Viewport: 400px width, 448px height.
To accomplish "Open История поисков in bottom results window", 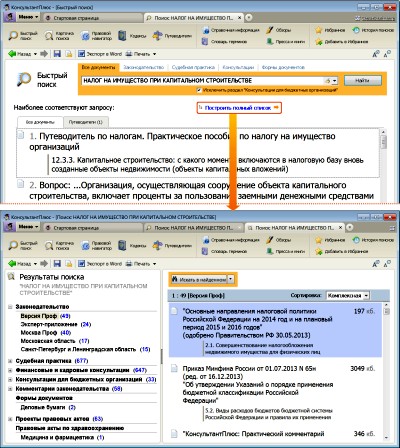I will pyautogui.click(x=373, y=240).
